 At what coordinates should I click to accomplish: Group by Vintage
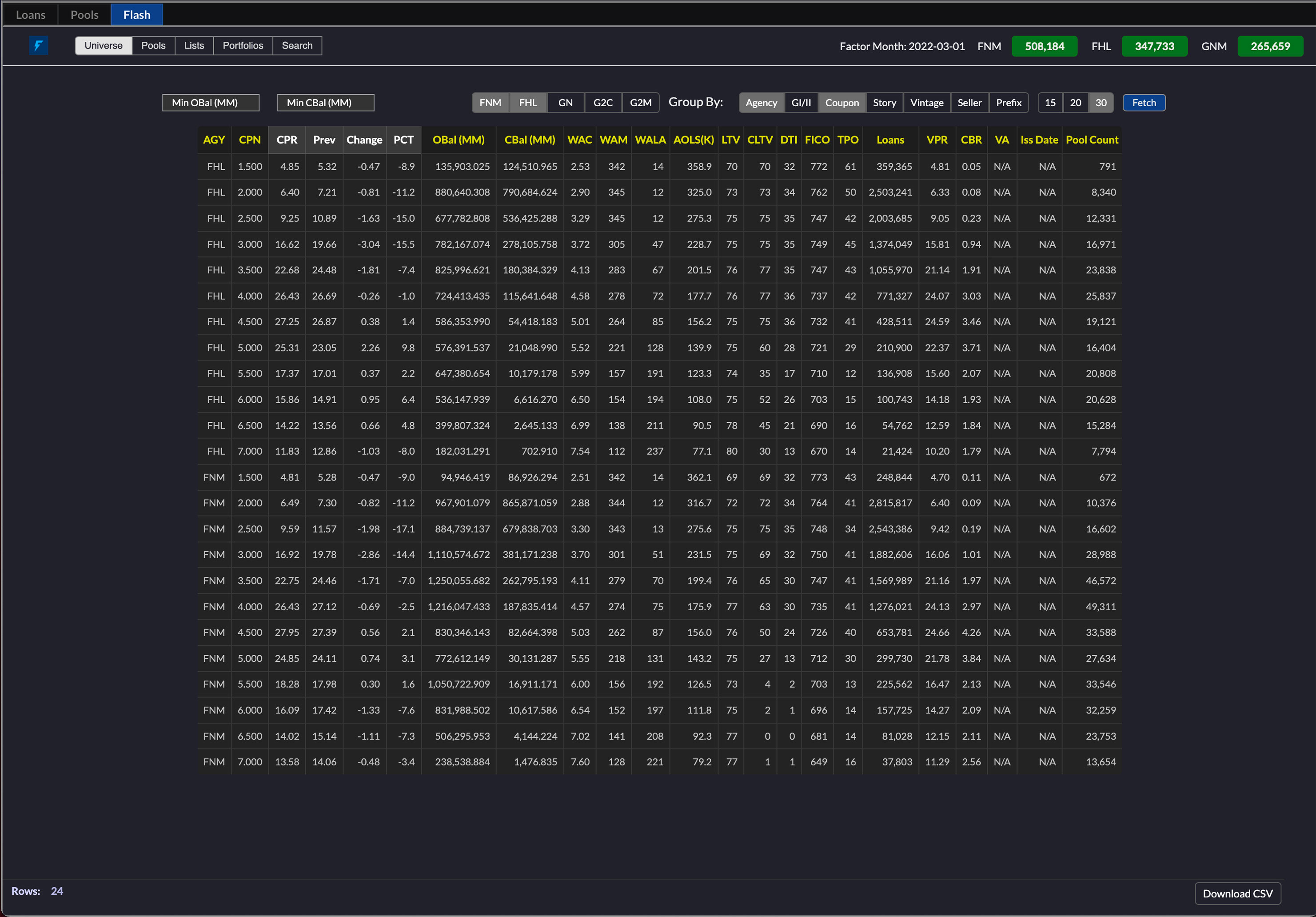[926, 103]
